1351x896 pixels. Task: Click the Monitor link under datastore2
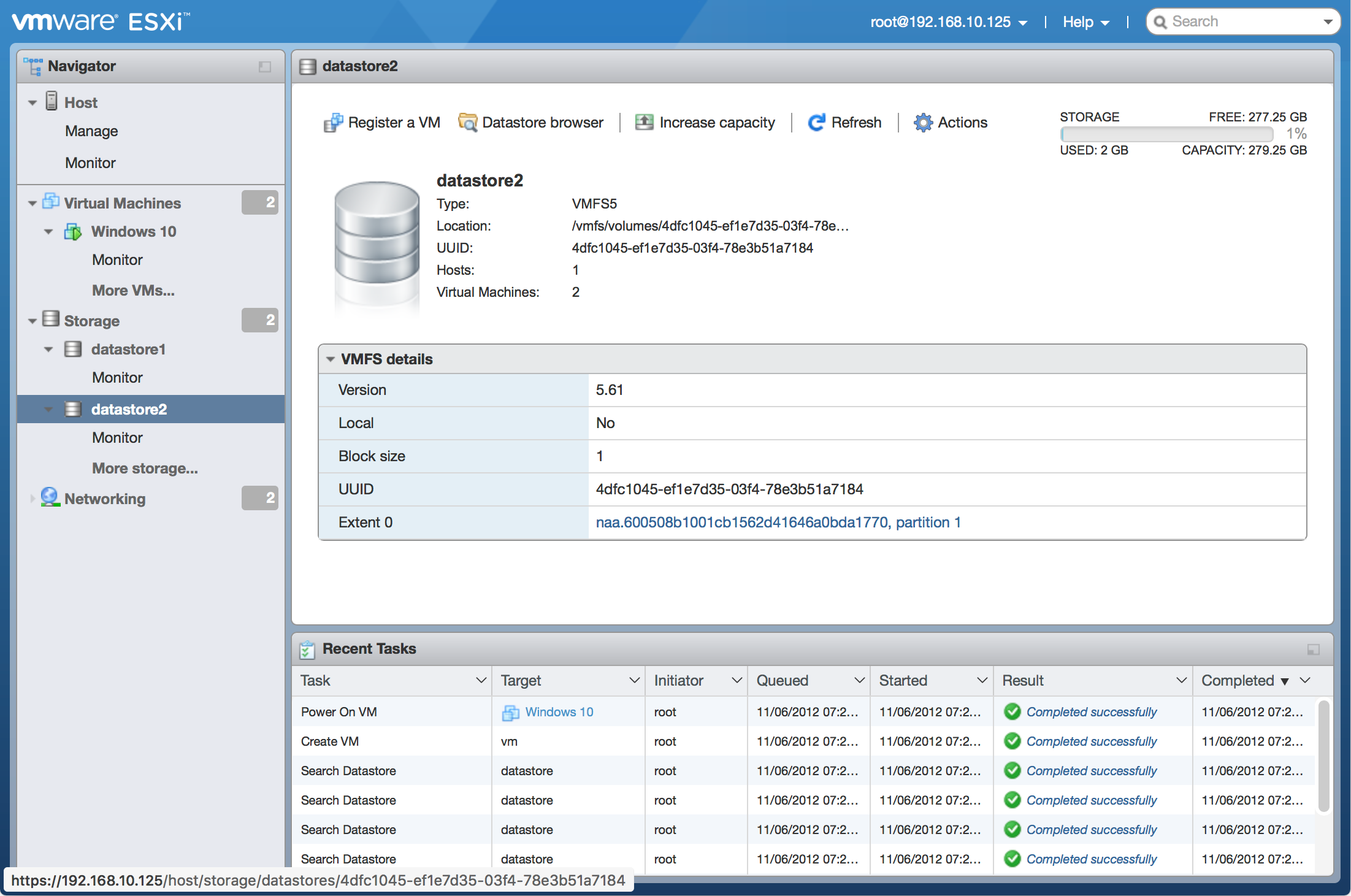click(x=116, y=438)
